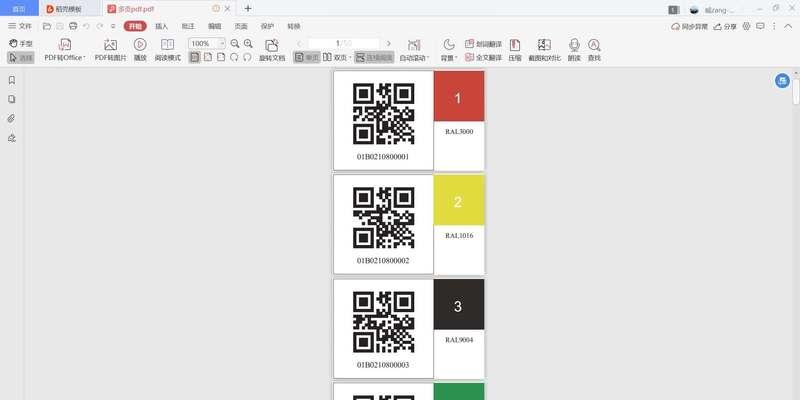Viewport: 800px width, 400px height.
Task: Switch to the Annotate tab
Action: click(188, 26)
